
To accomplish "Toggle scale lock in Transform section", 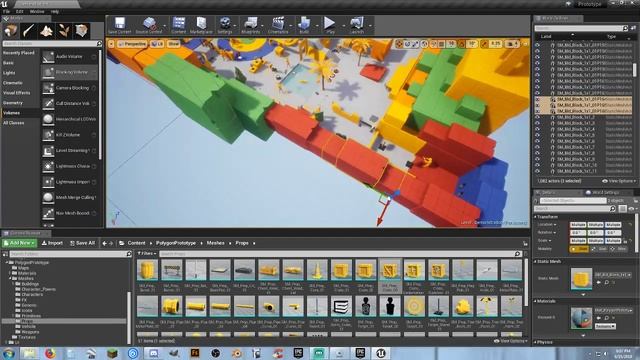I will 625,241.
